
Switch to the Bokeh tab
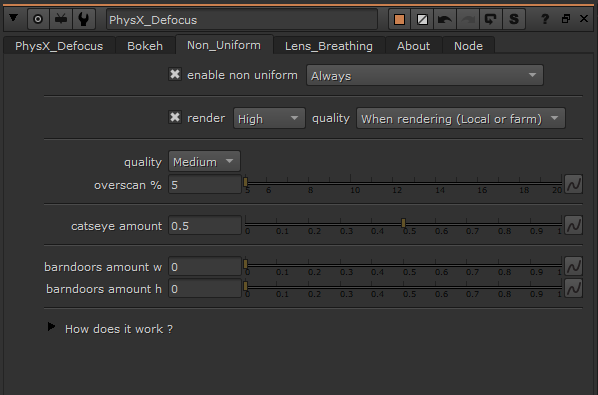[x=145, y=46]
